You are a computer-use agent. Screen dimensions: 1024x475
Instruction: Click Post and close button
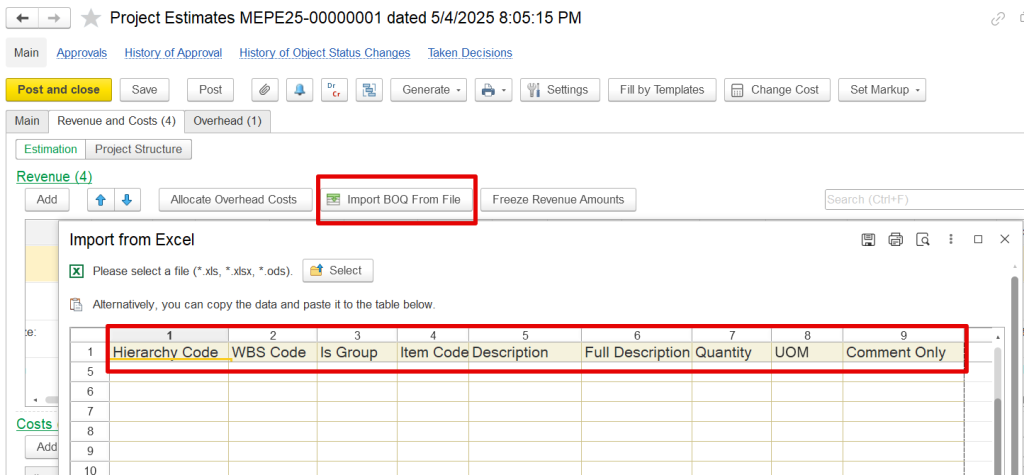(x=59, y=90)
